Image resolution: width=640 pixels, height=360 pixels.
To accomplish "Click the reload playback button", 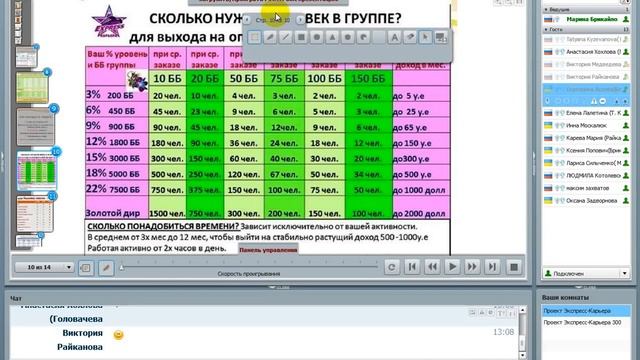I will 392,267.
